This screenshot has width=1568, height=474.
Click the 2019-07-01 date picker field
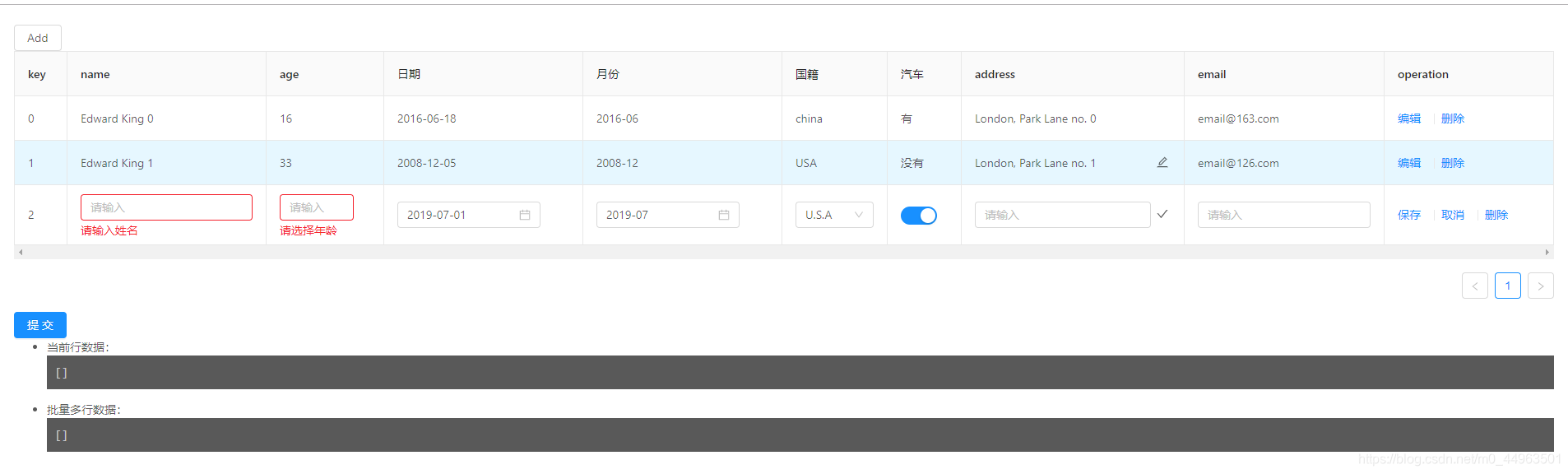coord(469,215)
